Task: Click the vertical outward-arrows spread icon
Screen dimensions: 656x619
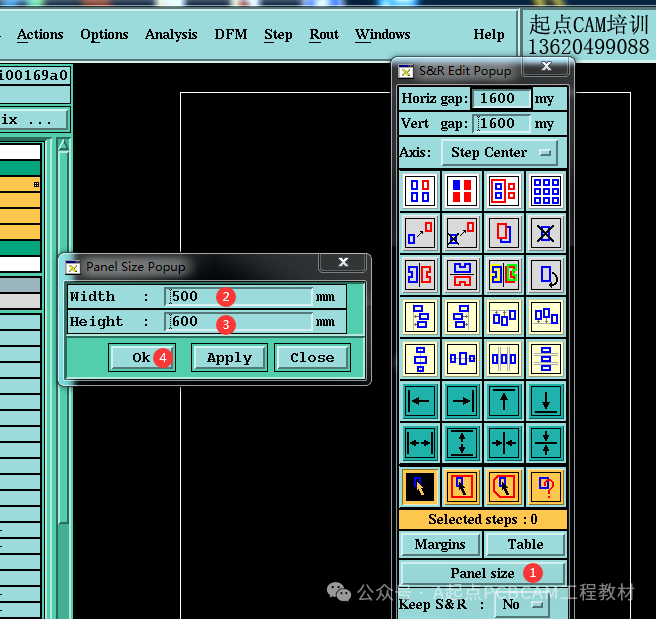Action: tap(462, 443)
